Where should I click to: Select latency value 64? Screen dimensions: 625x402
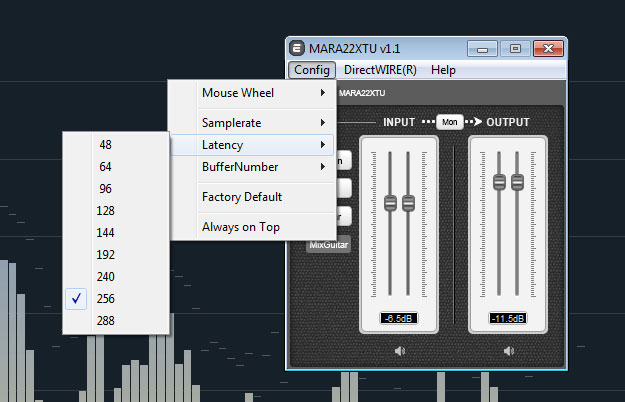coord(116,167)
